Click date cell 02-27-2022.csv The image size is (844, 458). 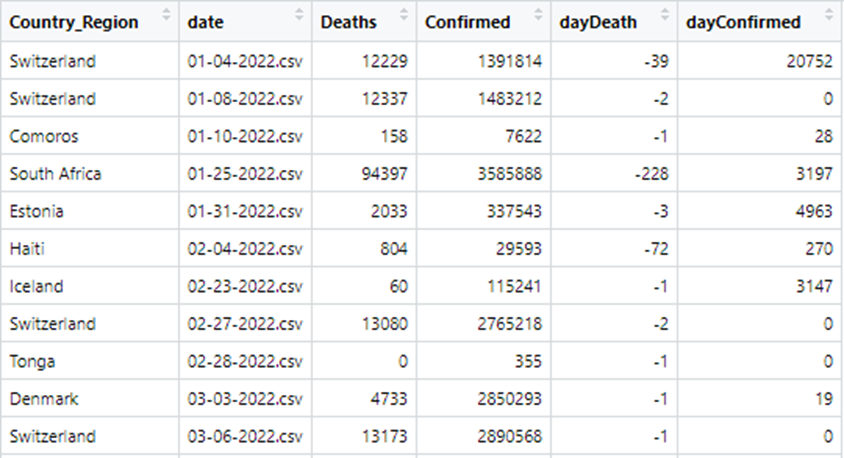245,324
